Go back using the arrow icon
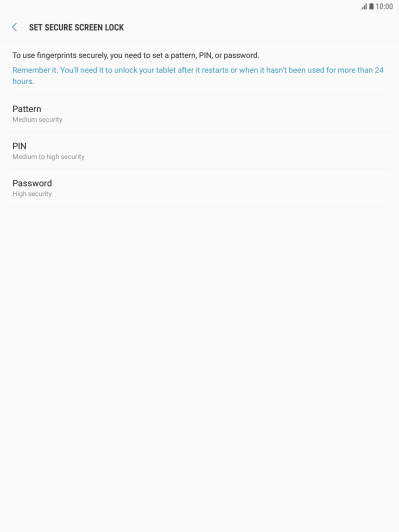Viewport: 399px width, 532px height. coord(14,27)
